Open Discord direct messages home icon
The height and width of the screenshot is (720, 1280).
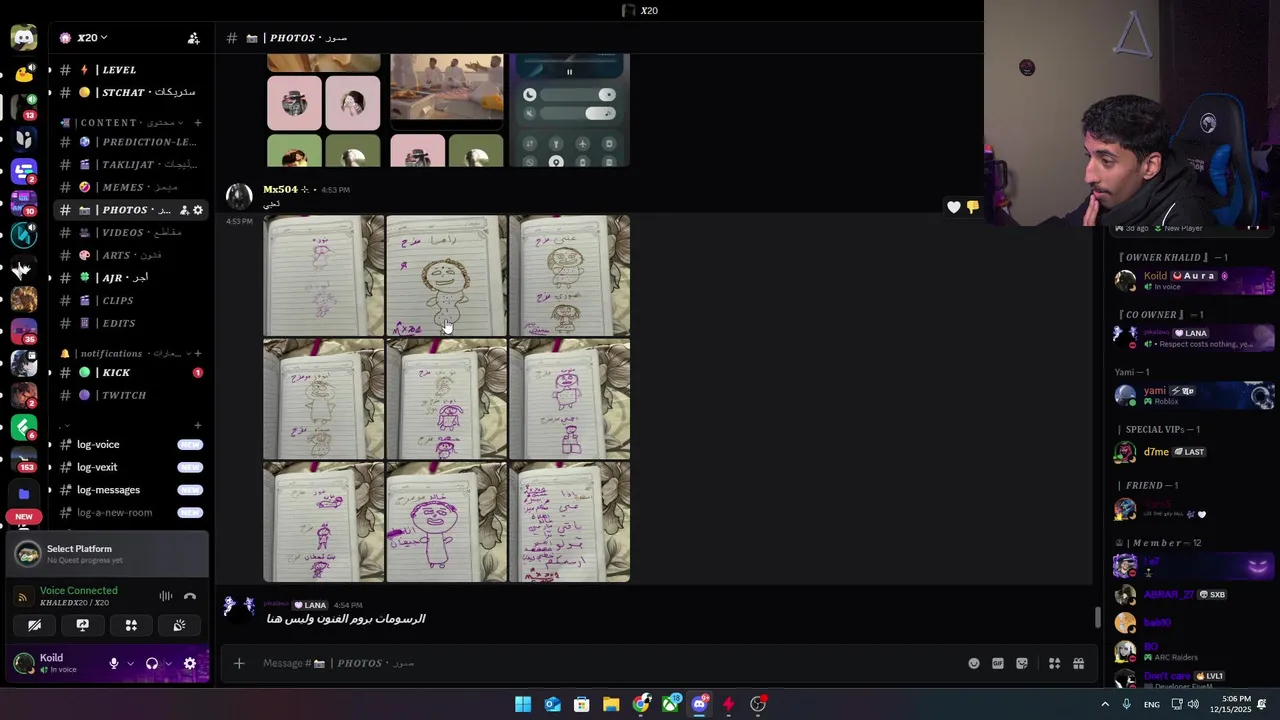click(x=24, y=38)
